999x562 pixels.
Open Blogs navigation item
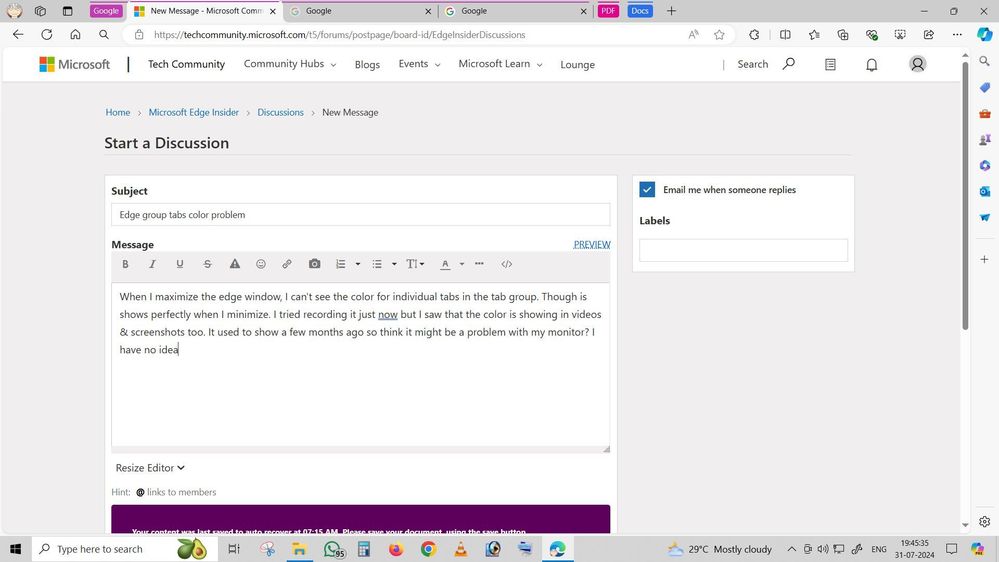[367, 64]
